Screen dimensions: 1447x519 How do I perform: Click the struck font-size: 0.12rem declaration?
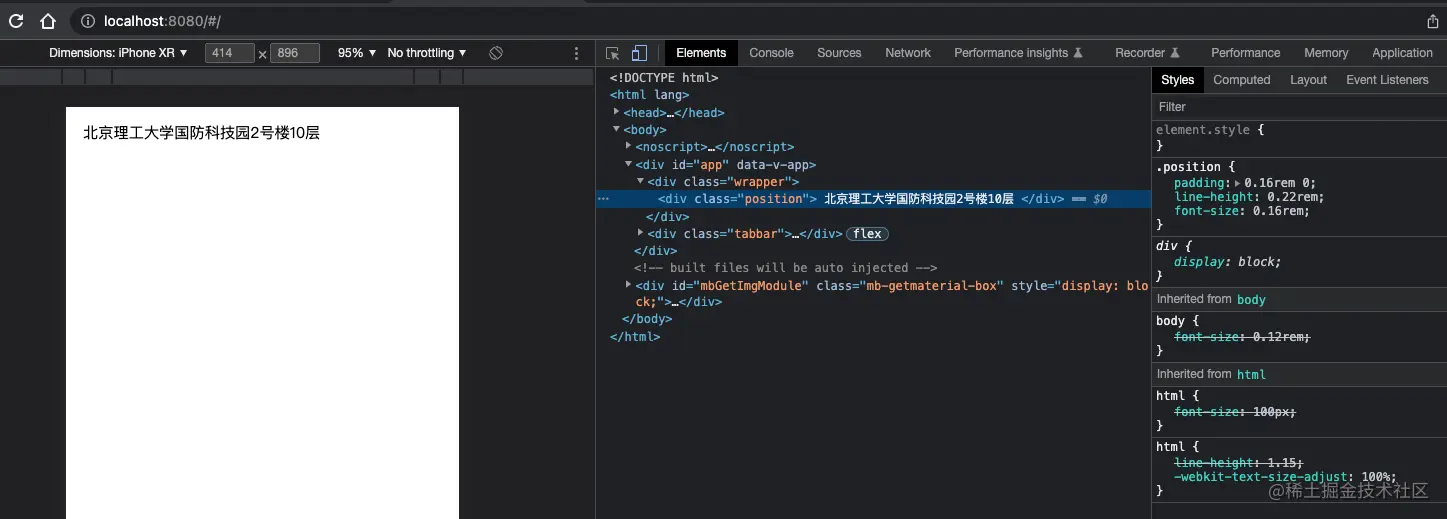(x=1242, y=337)
